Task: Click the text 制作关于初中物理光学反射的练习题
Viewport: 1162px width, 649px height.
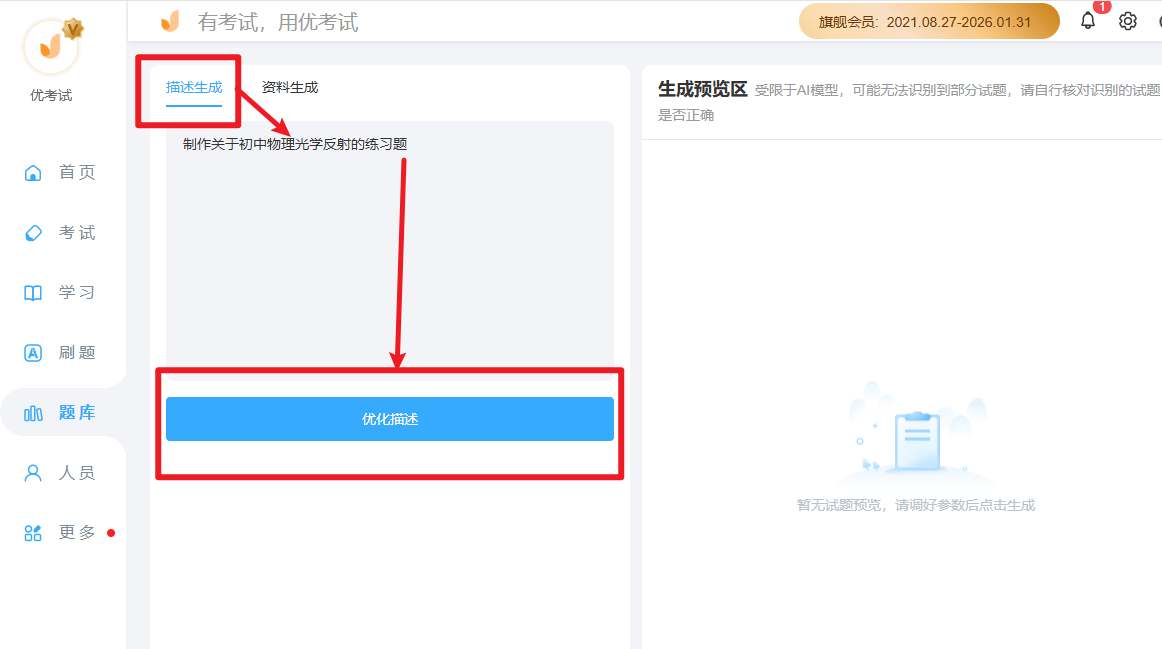Action: [295, 144]
